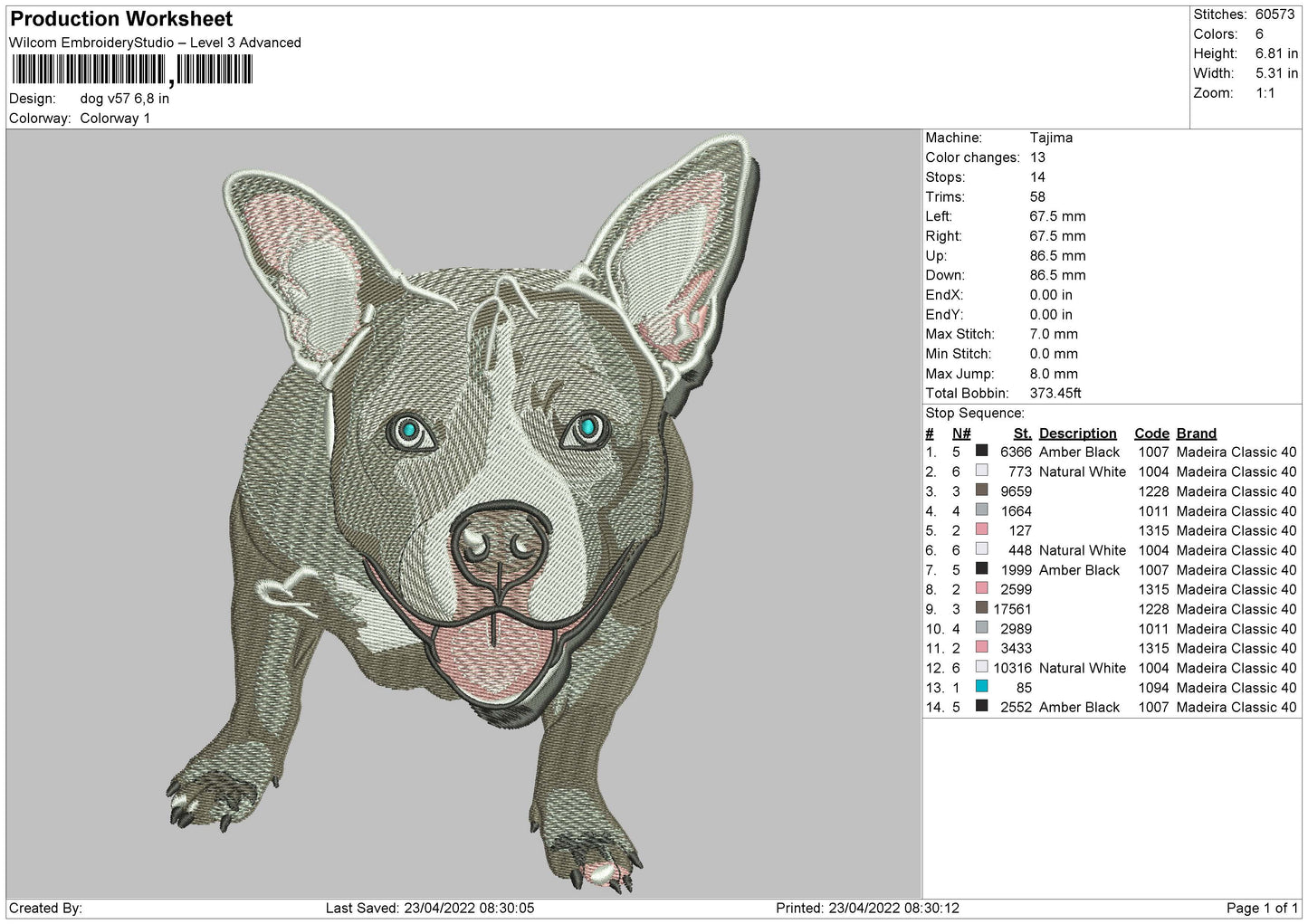Click stitch count 2599 in row 8
1308x924 pixels.
click(1016, 589)
